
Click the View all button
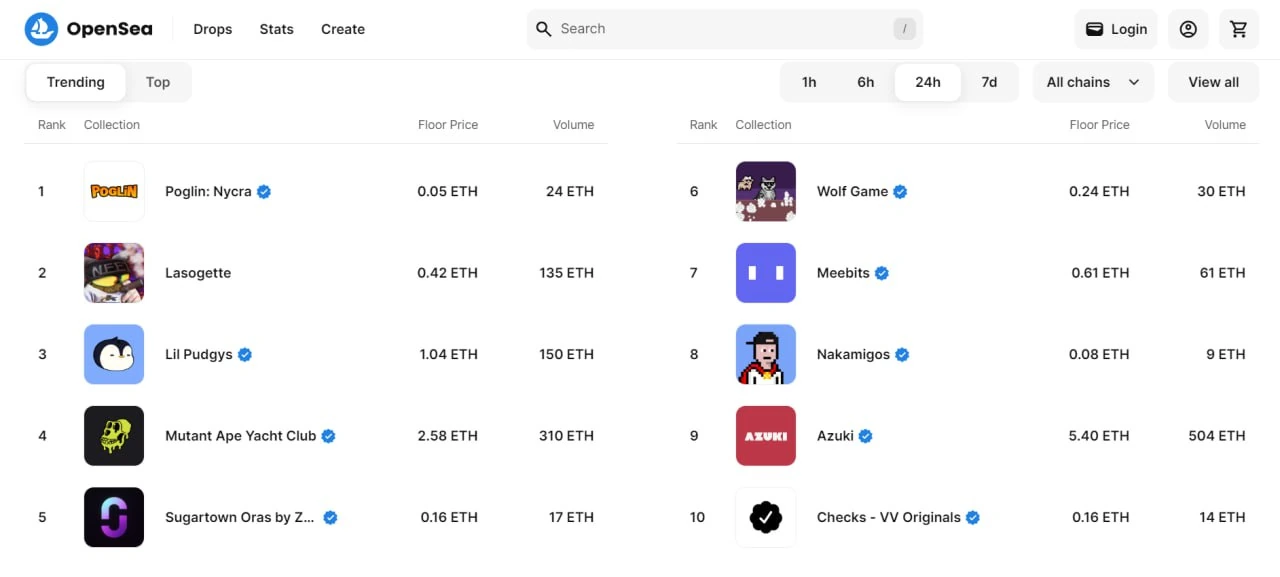pos(1214,82)
